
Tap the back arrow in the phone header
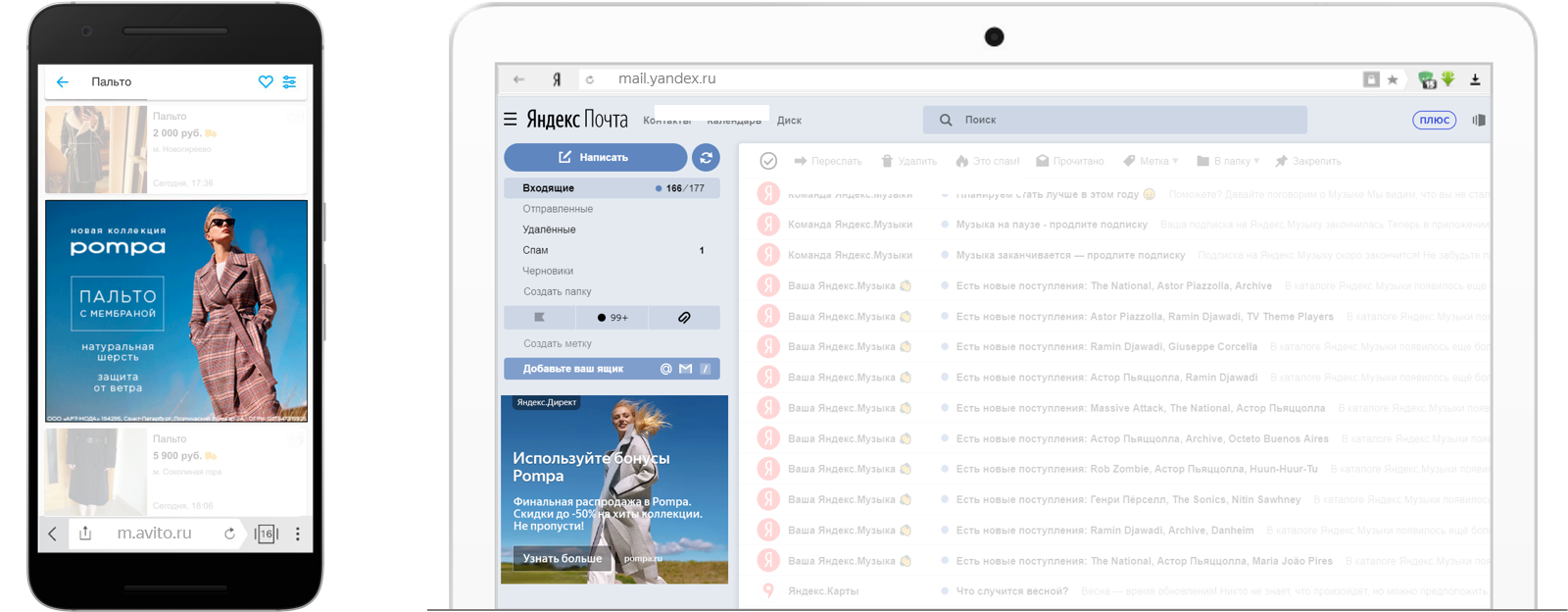click(63, 82)
